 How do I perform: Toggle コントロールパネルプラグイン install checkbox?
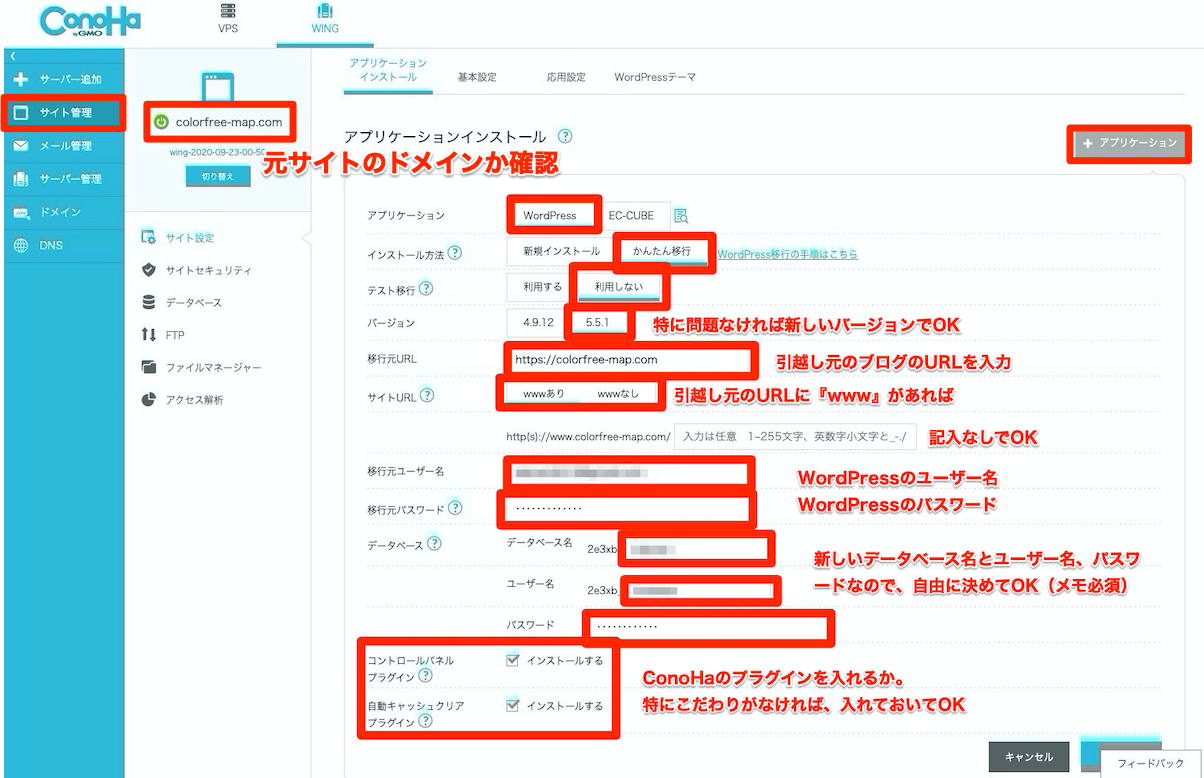(513, 660)
